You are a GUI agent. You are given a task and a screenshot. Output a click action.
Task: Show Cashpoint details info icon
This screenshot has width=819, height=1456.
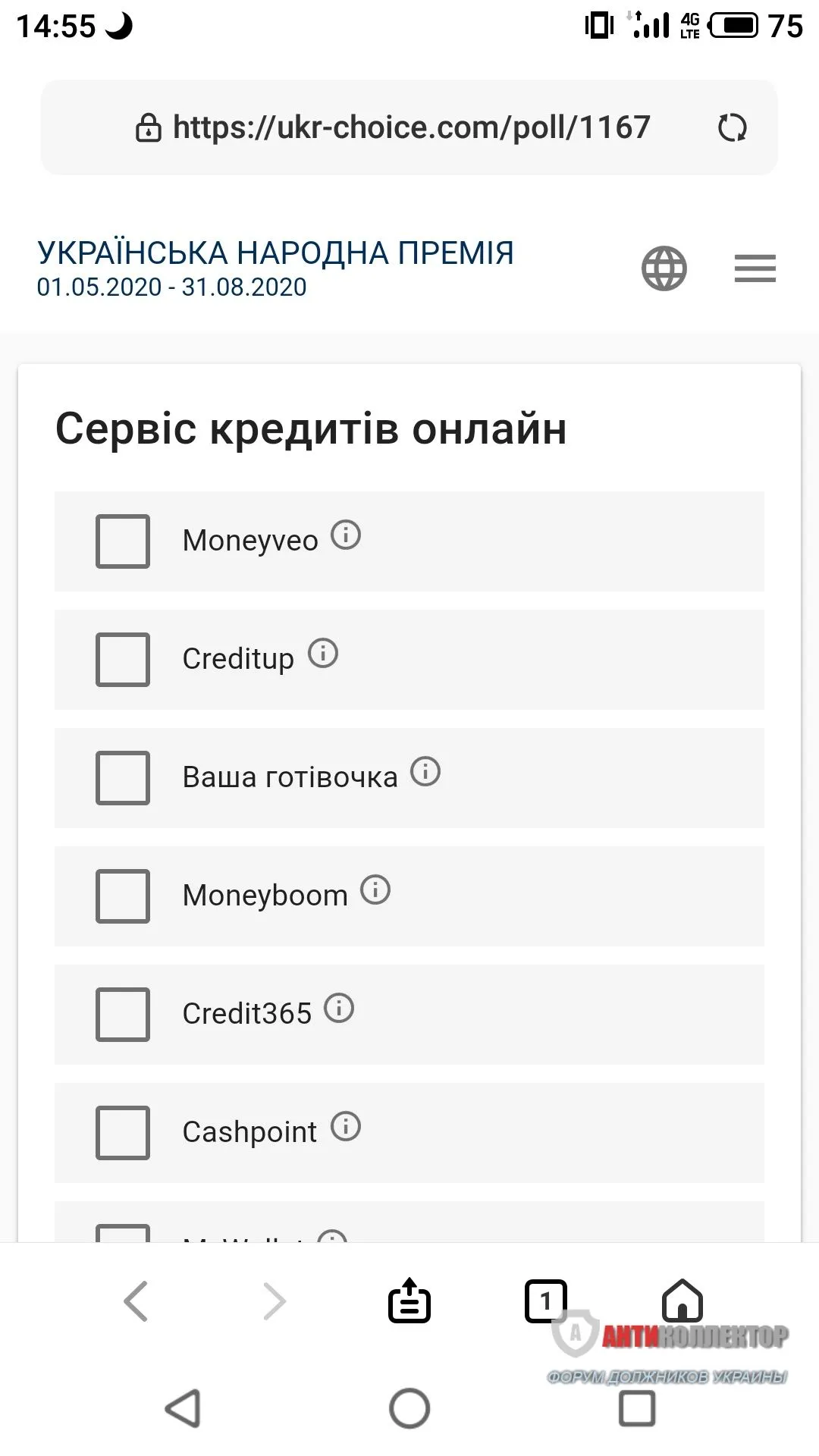click(346, 1127)
